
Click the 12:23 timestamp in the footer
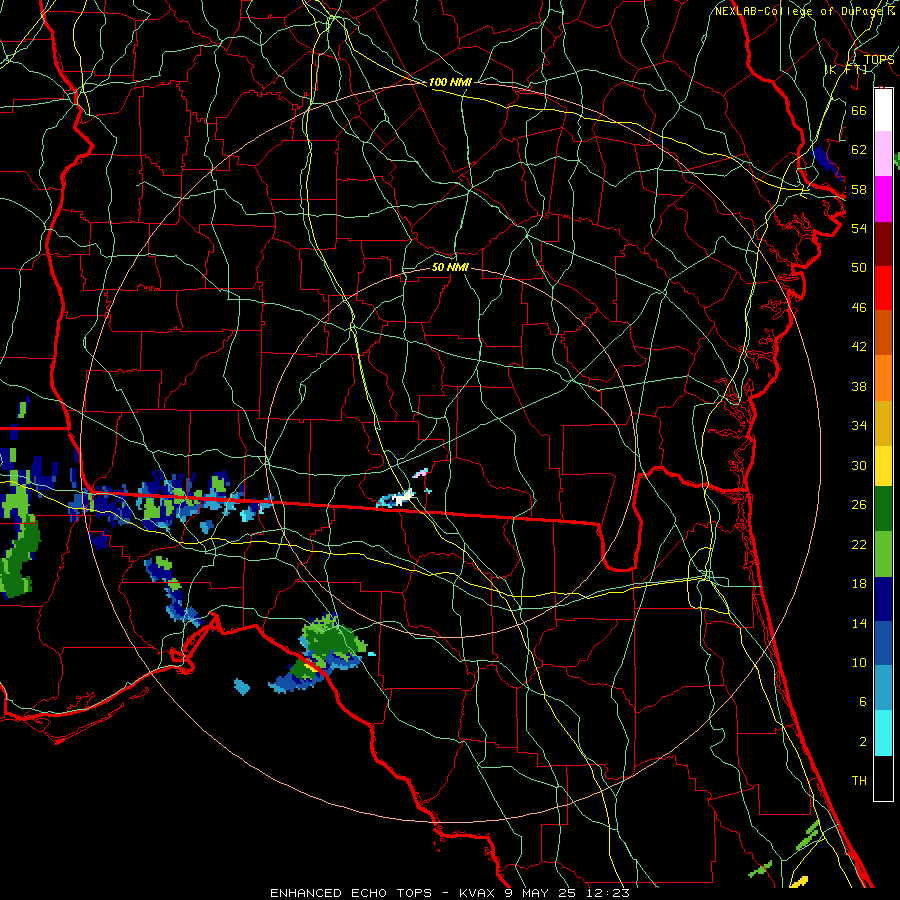608,893
